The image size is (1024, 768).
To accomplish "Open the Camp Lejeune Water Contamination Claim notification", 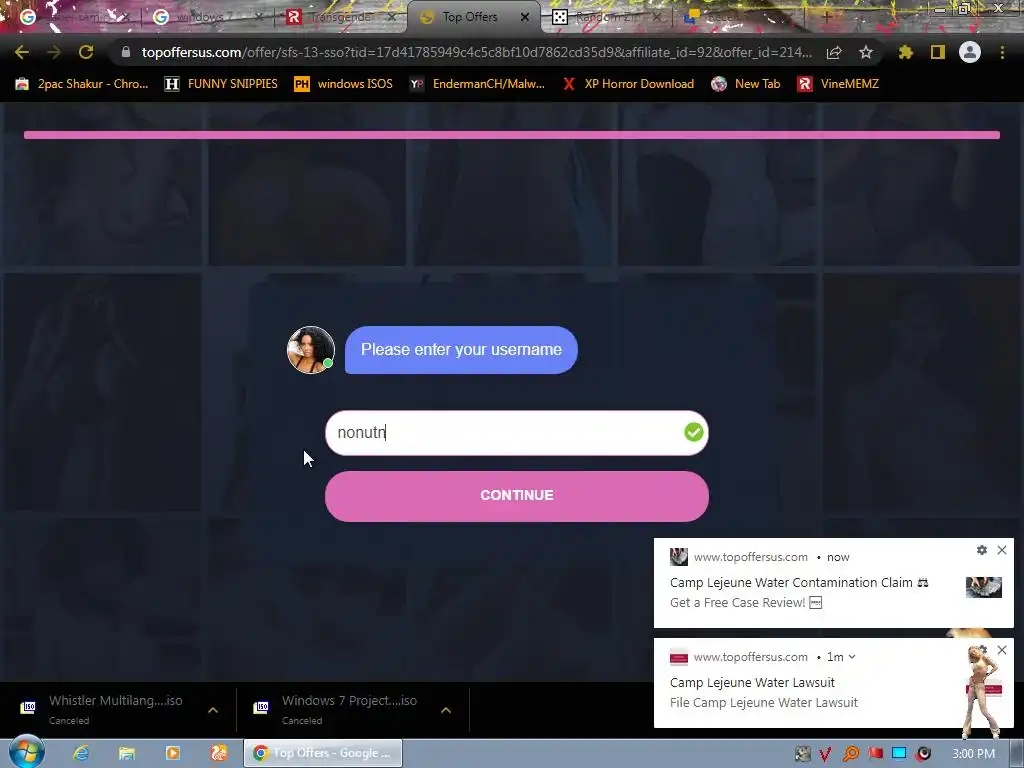I will coord(834,583).
